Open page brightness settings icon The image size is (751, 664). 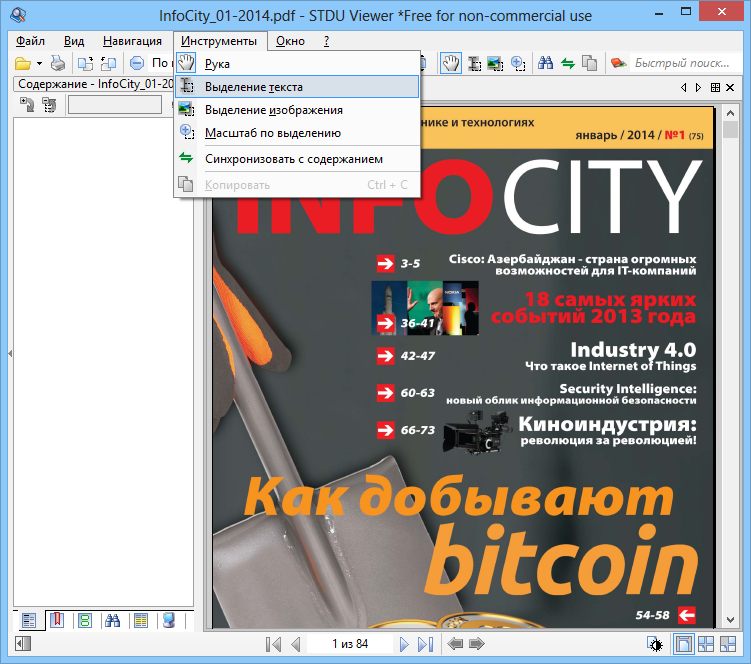(x=655, y=644)
